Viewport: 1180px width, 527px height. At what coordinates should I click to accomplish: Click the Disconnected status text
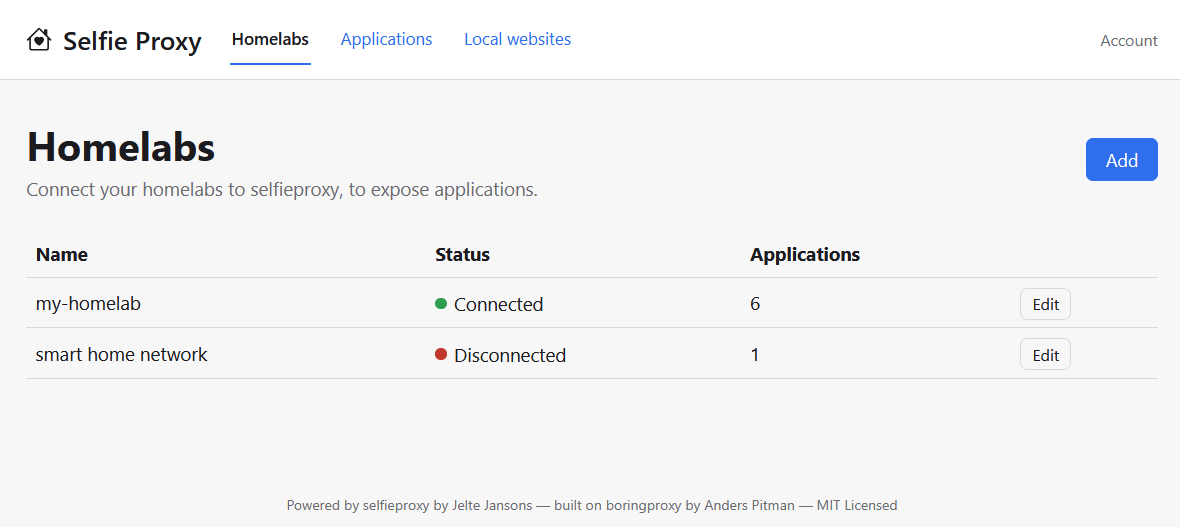[x=509, y=355]
